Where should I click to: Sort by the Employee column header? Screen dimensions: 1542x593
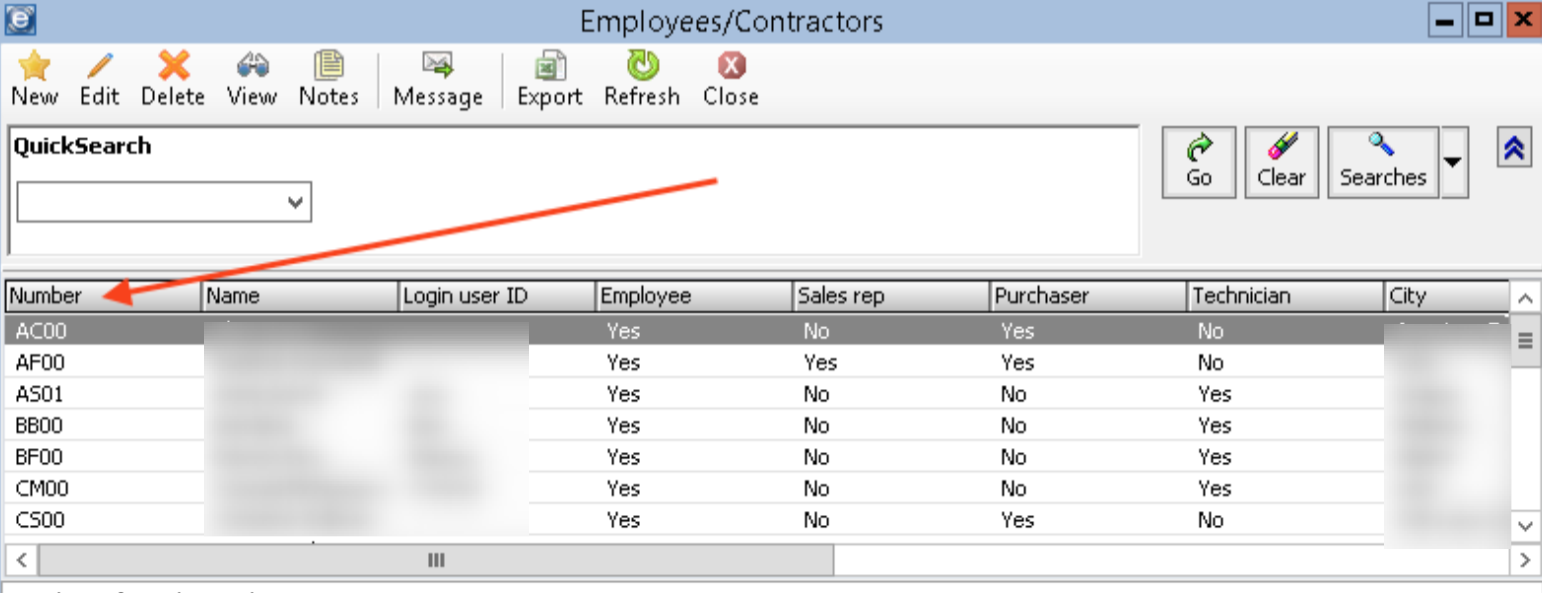coord(694,296)
